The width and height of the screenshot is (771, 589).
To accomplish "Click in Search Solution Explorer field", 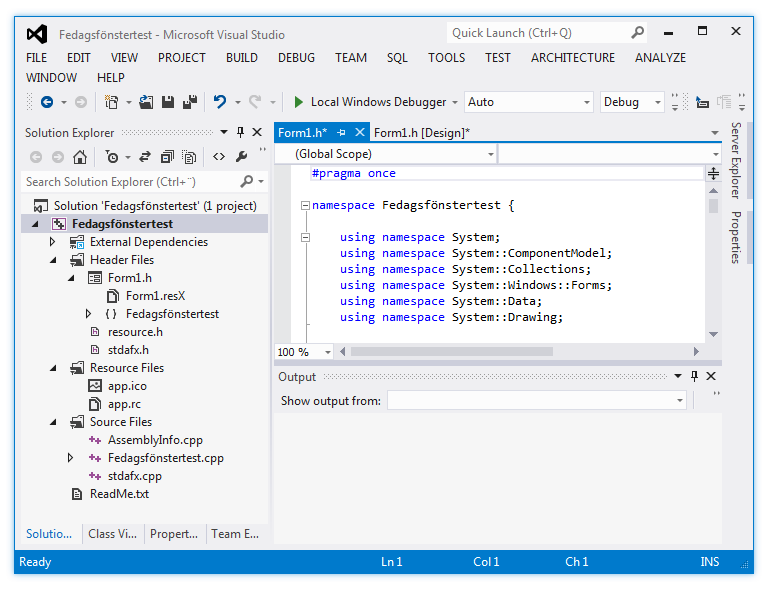I will [130, 181].
